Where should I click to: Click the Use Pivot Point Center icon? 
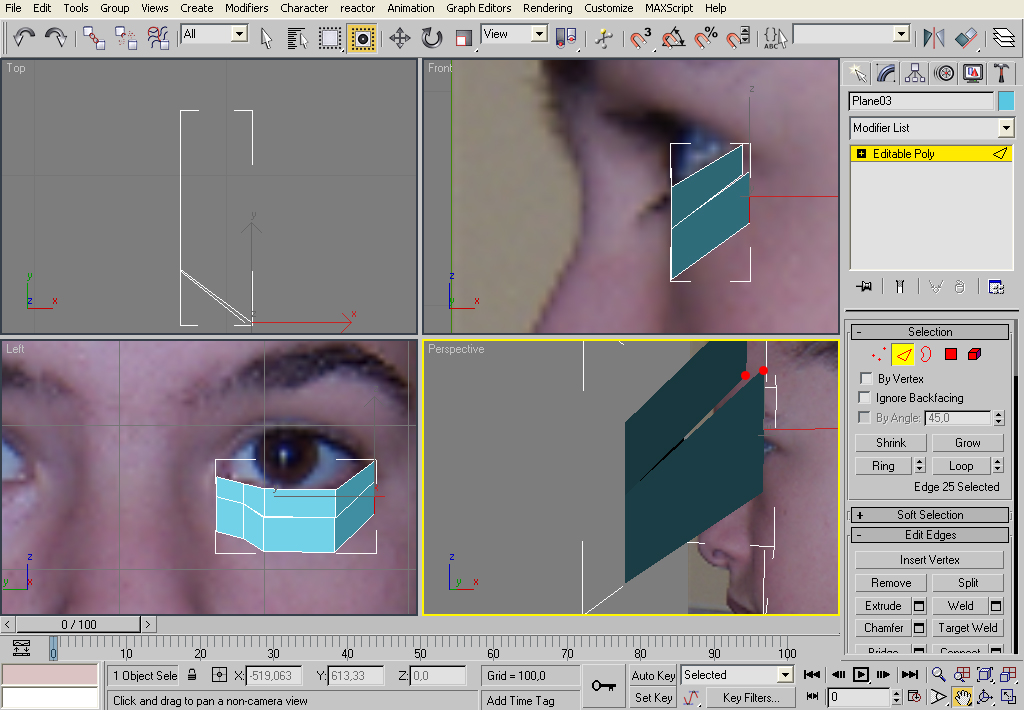click(x=566, y=37)
